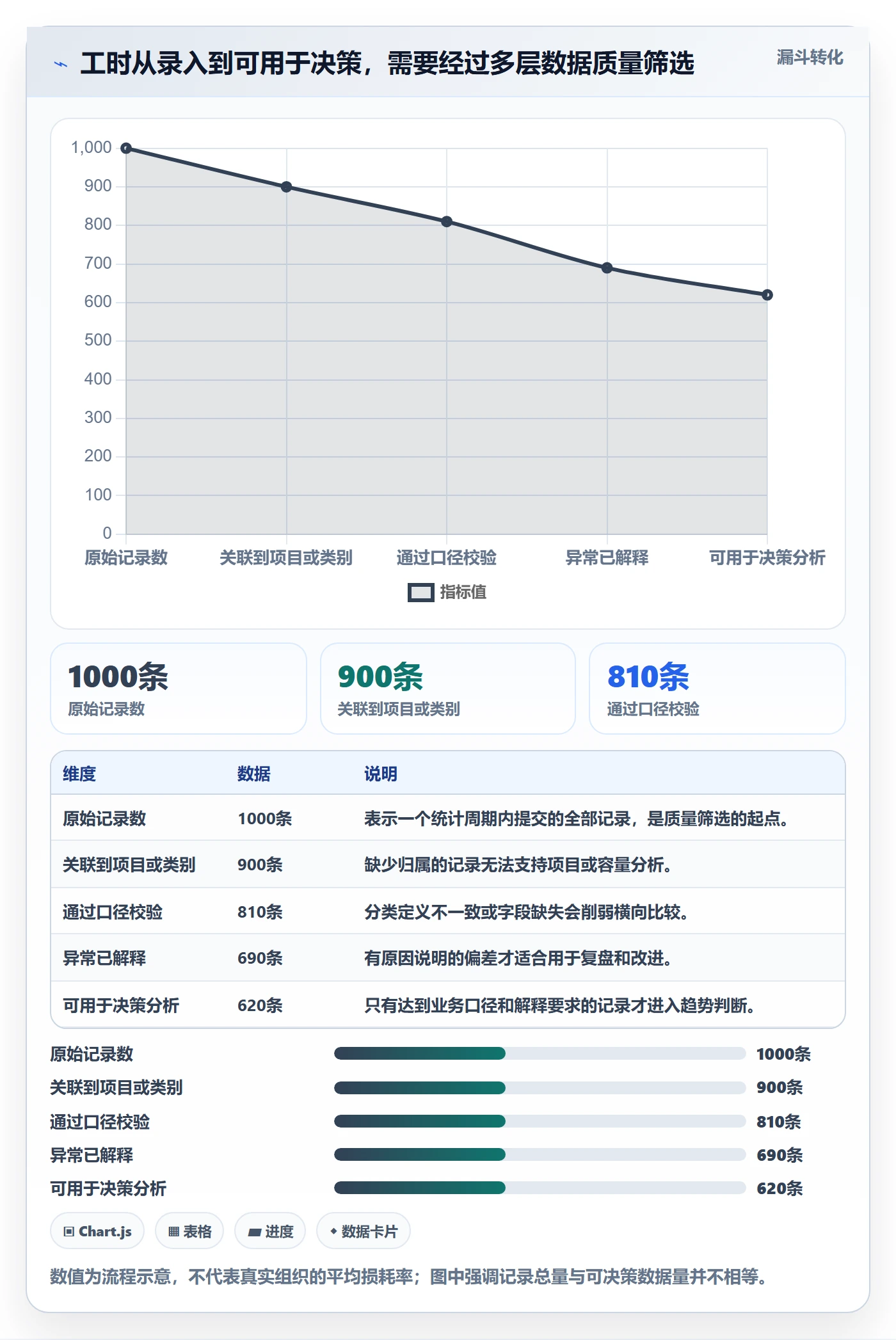896x1340 pixels.
Task: Select the Chart.js tag chip
Action: pos(97,1231)
